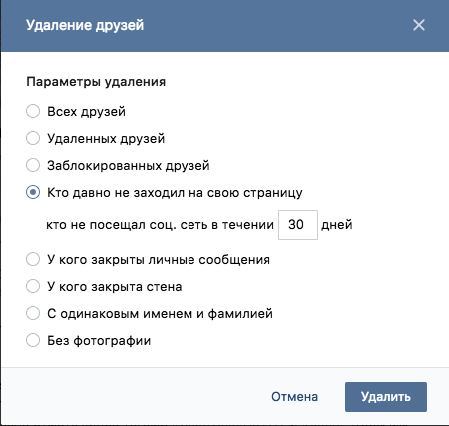
Task: Confirm with the Удалить button
Action: tap(386, 397)
